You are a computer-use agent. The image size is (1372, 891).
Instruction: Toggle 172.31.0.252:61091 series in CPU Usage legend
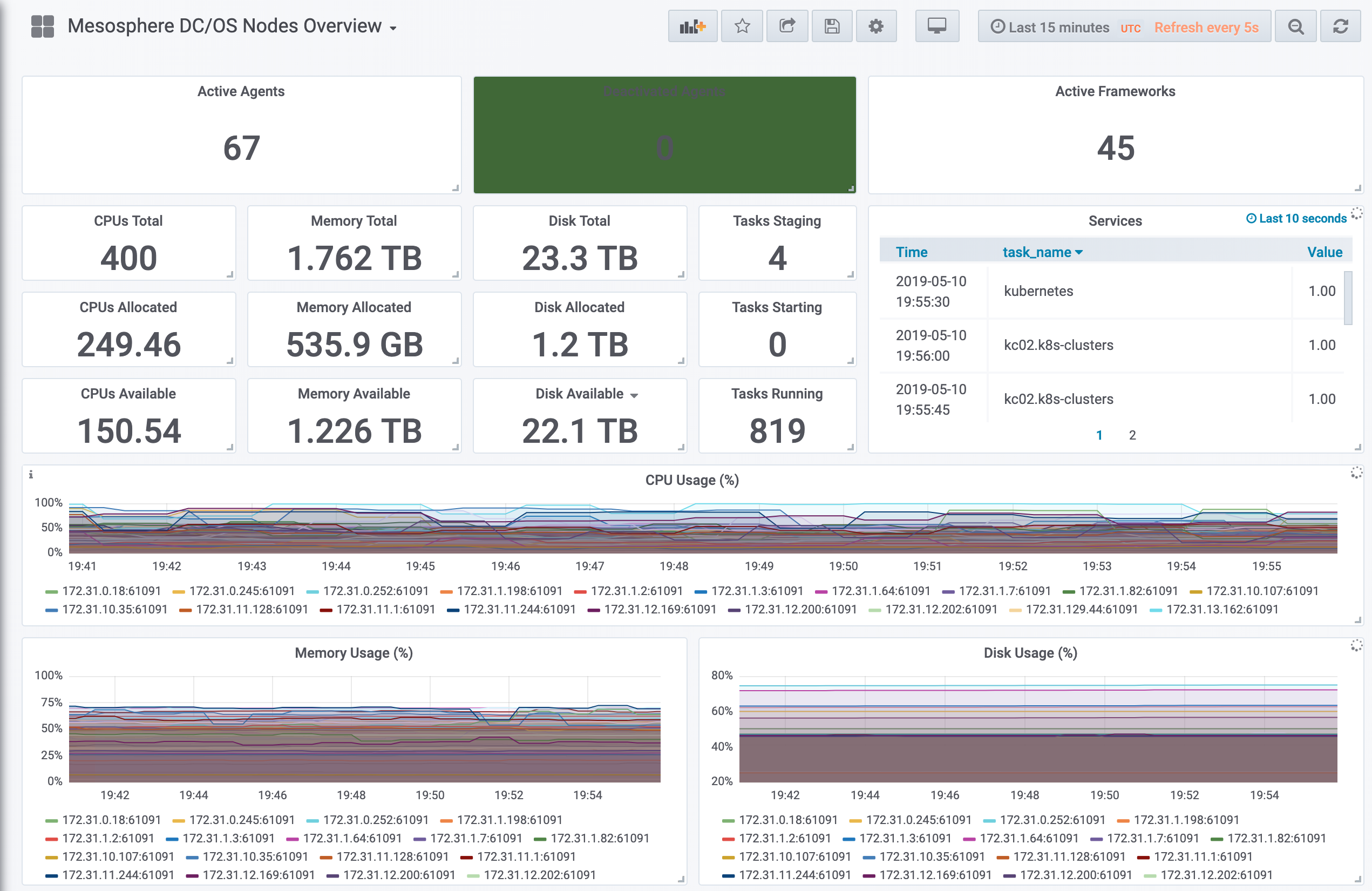click(x=375, y=591)
